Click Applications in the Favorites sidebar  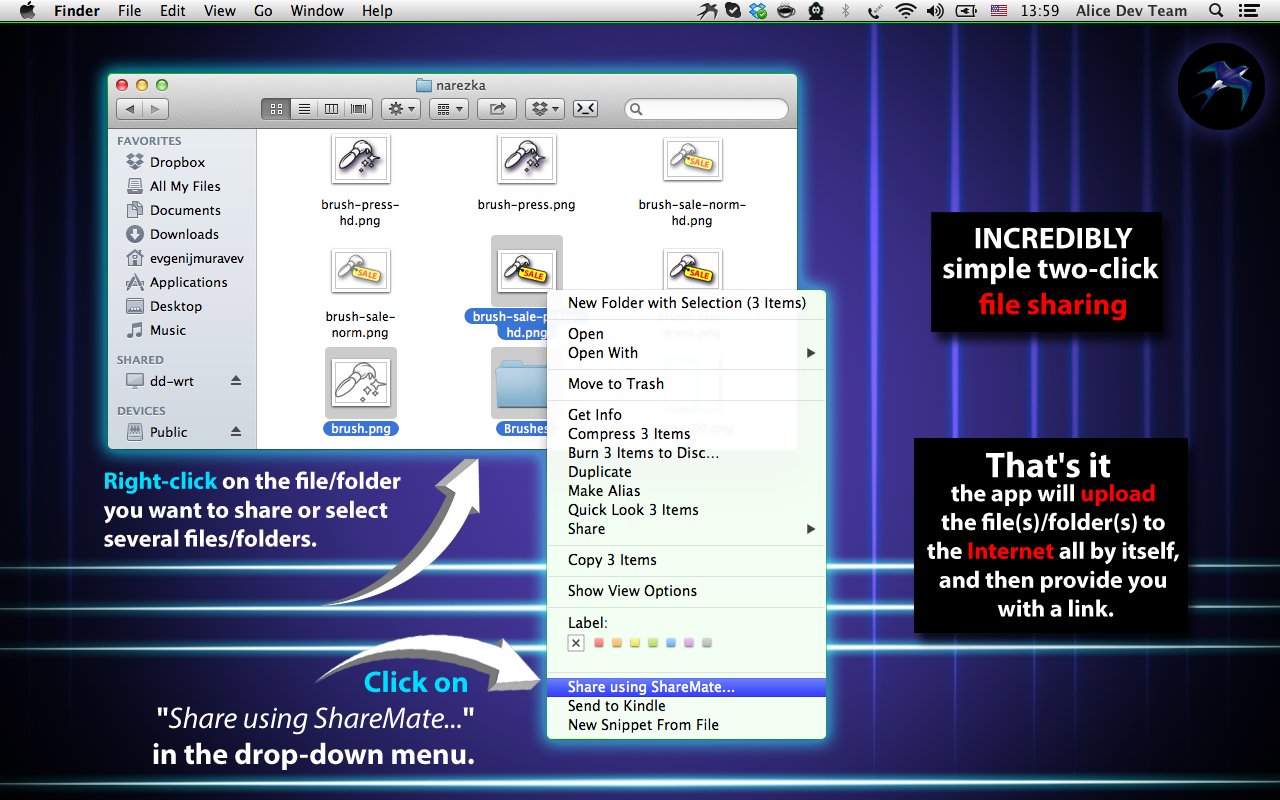188,282
